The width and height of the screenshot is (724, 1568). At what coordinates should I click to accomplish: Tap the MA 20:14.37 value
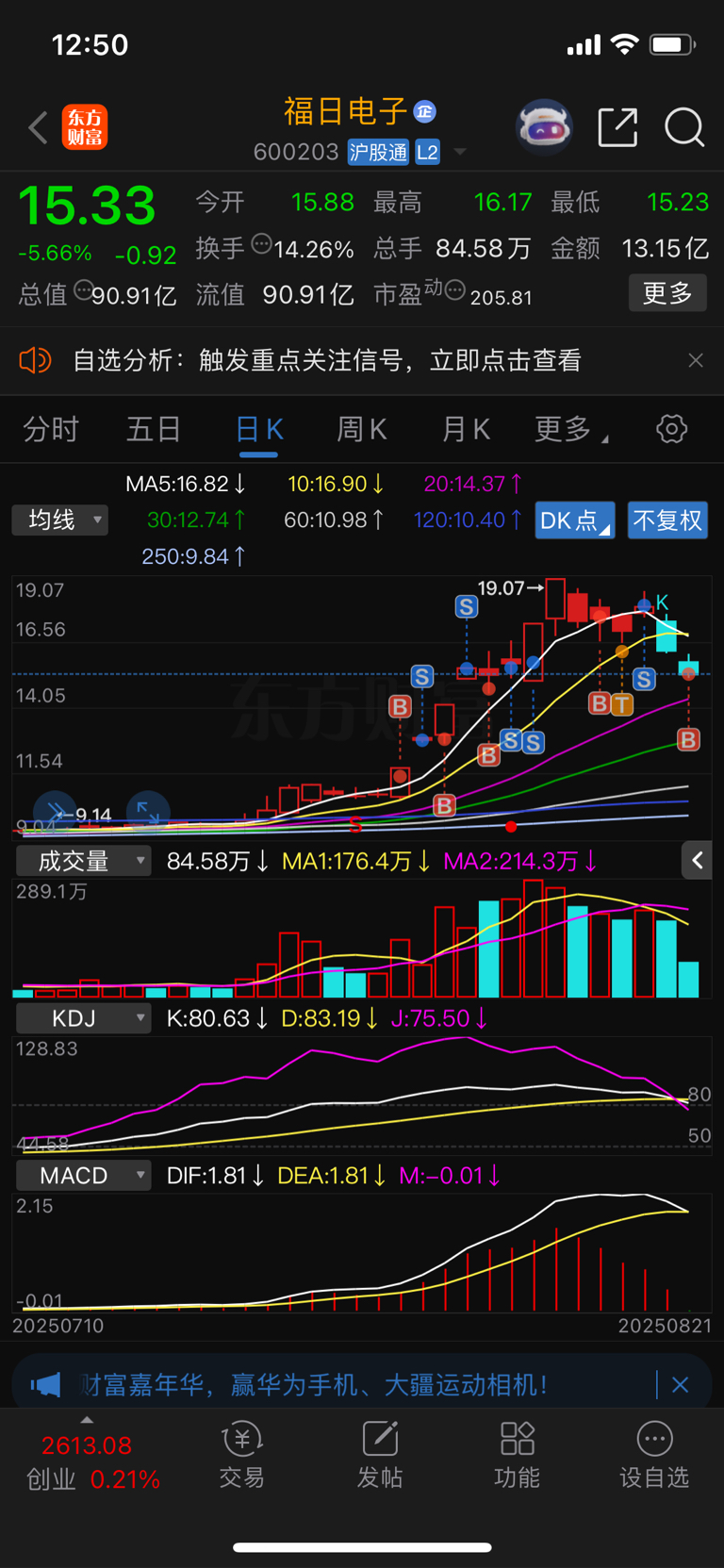point(473,484)
